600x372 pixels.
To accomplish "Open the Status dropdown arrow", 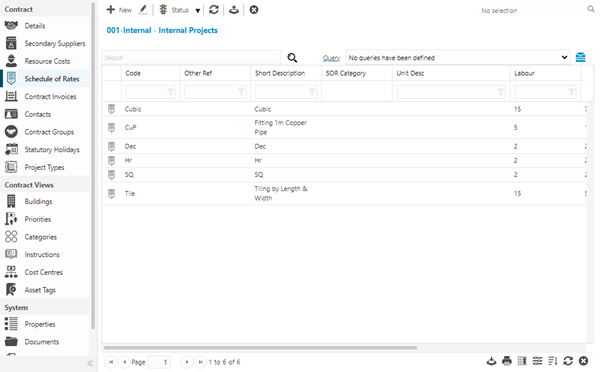I will pyautogui.click(x=197, y=11).
